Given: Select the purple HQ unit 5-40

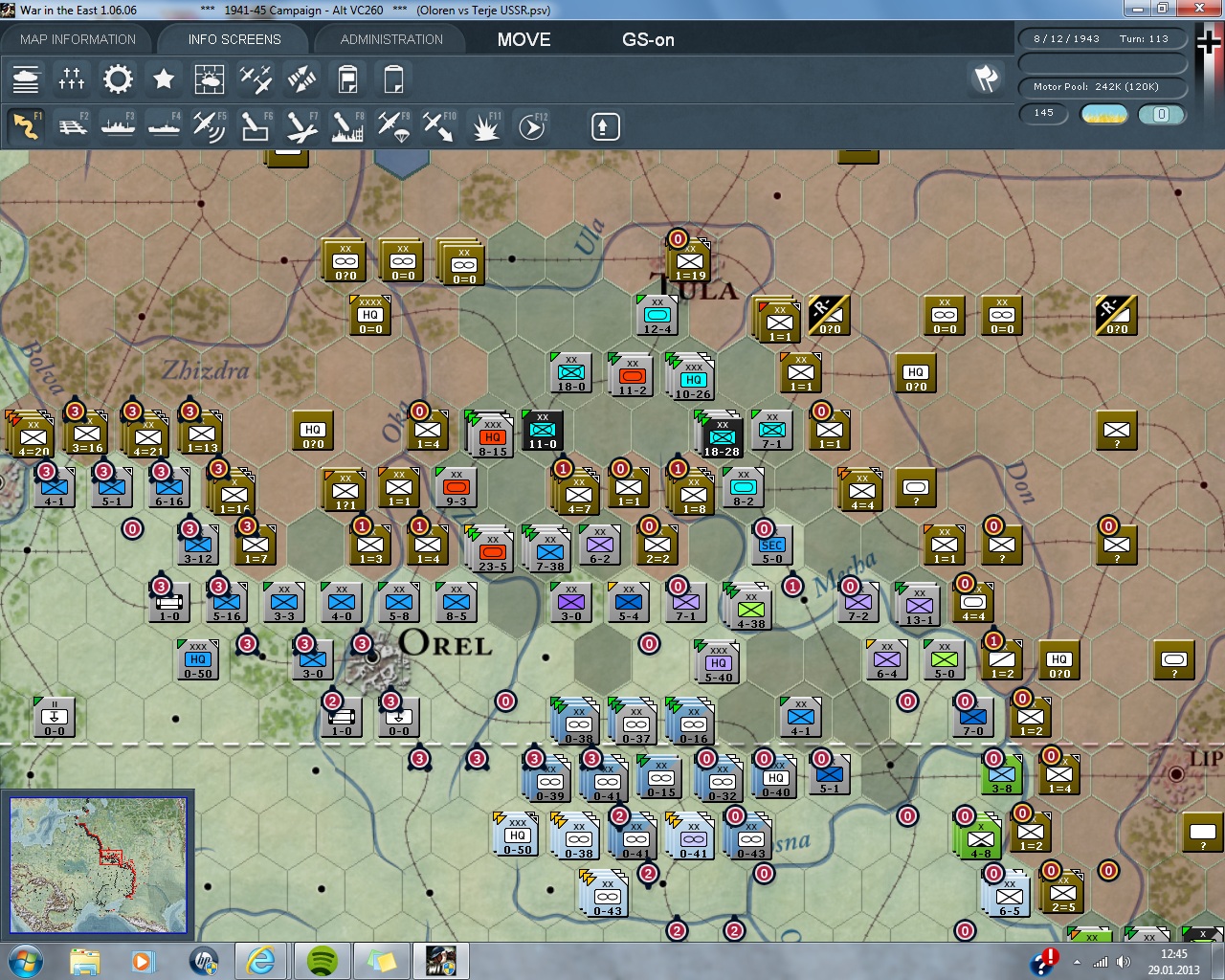Looking at the screenshot, I should pyautogui.click(x=718, y=661).
